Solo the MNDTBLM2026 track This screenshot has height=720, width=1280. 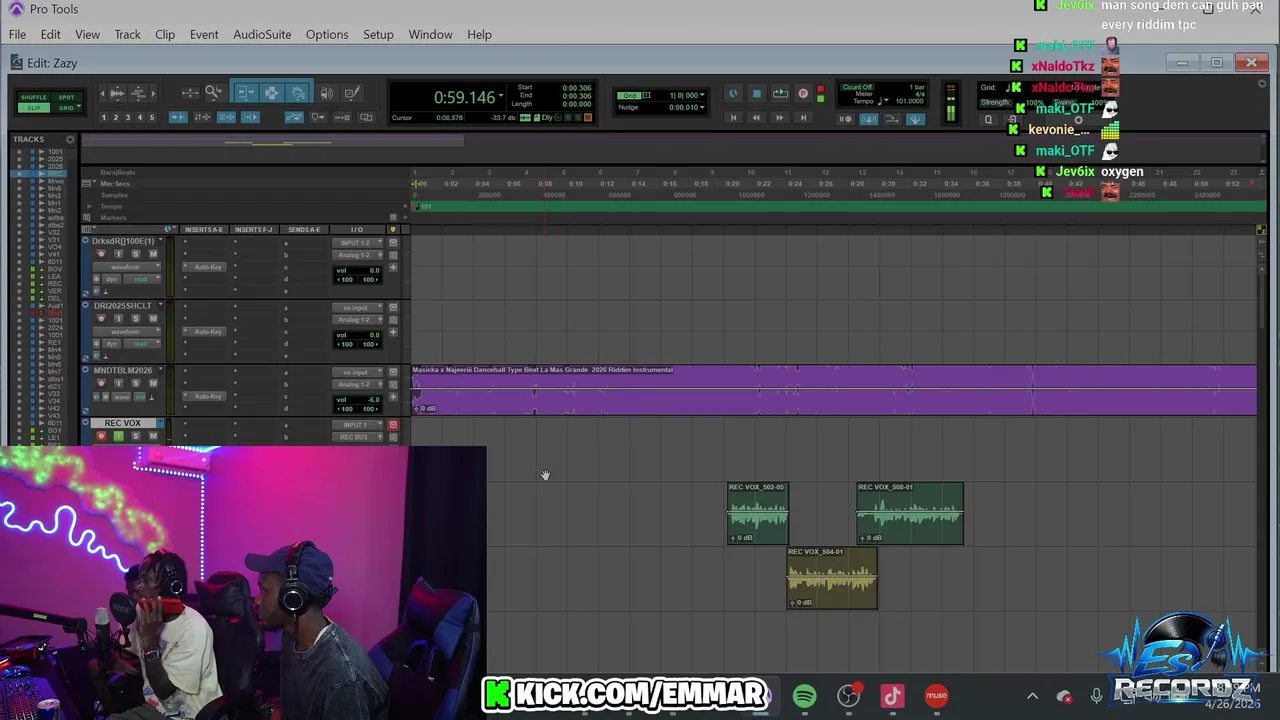coord(135,383)
